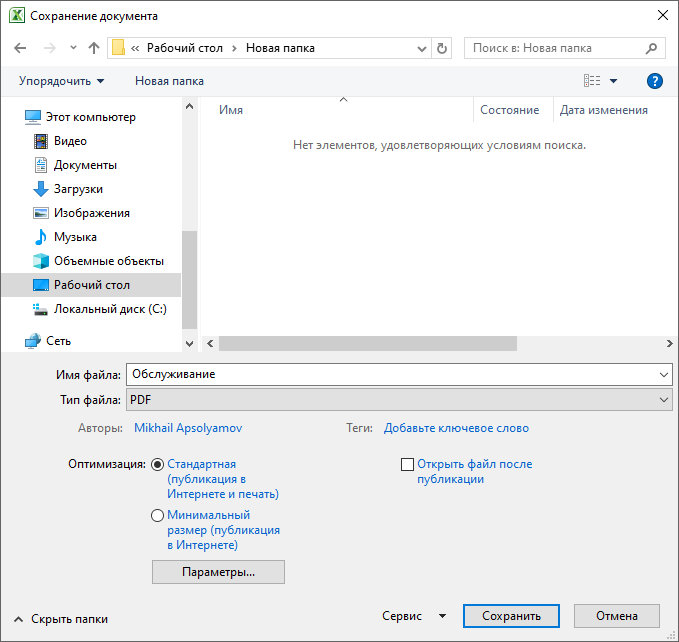The width and height of the screenshot is (679, 642).
Task: Select Музыка in the navigation pane
Action: pyautogui.click(x=75, y=237)
